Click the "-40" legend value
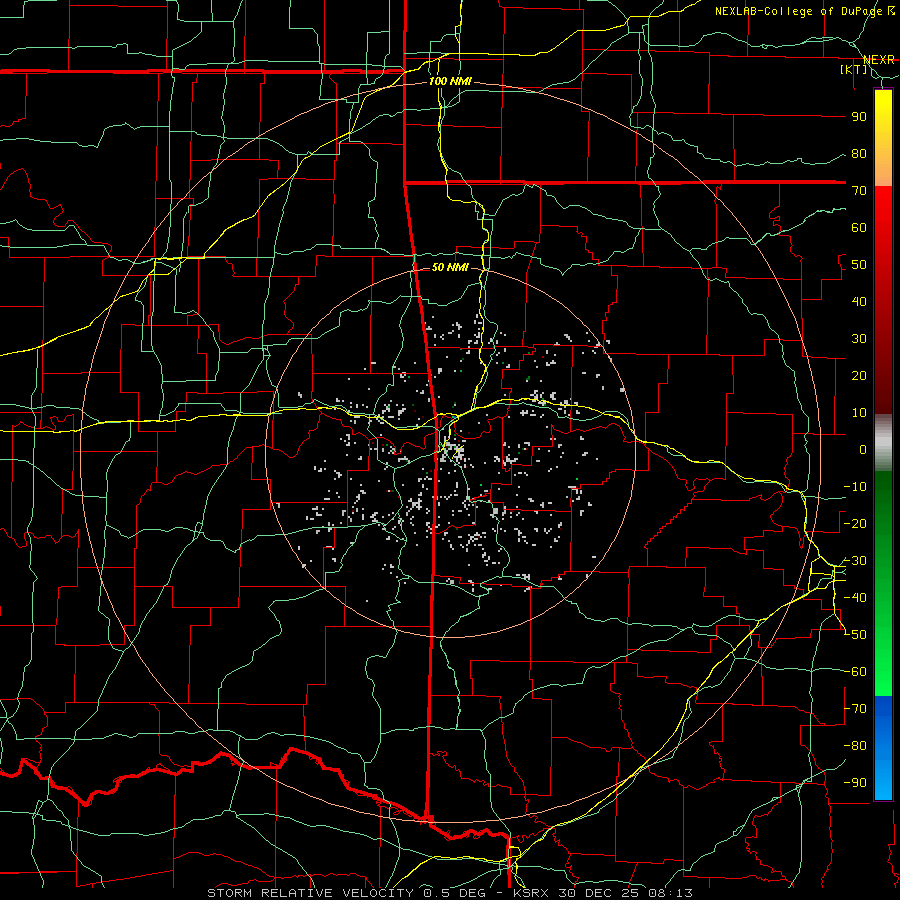Viewport: 900px width, 900px height. [x=855, y=598]
